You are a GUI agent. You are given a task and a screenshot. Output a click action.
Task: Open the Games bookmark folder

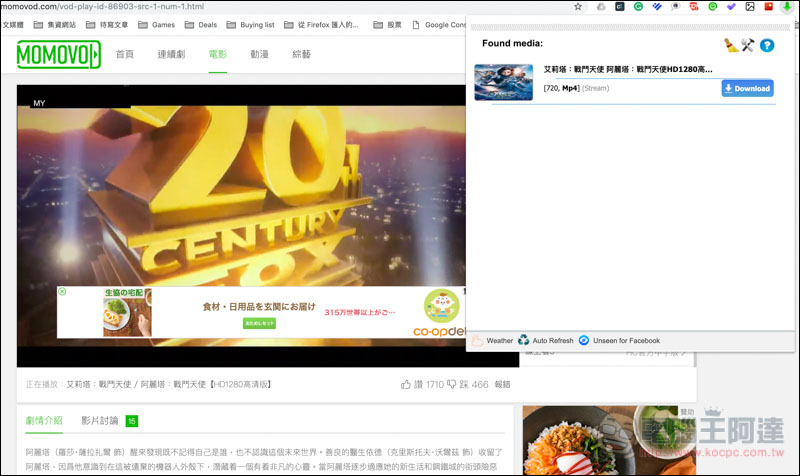[157, 24]
